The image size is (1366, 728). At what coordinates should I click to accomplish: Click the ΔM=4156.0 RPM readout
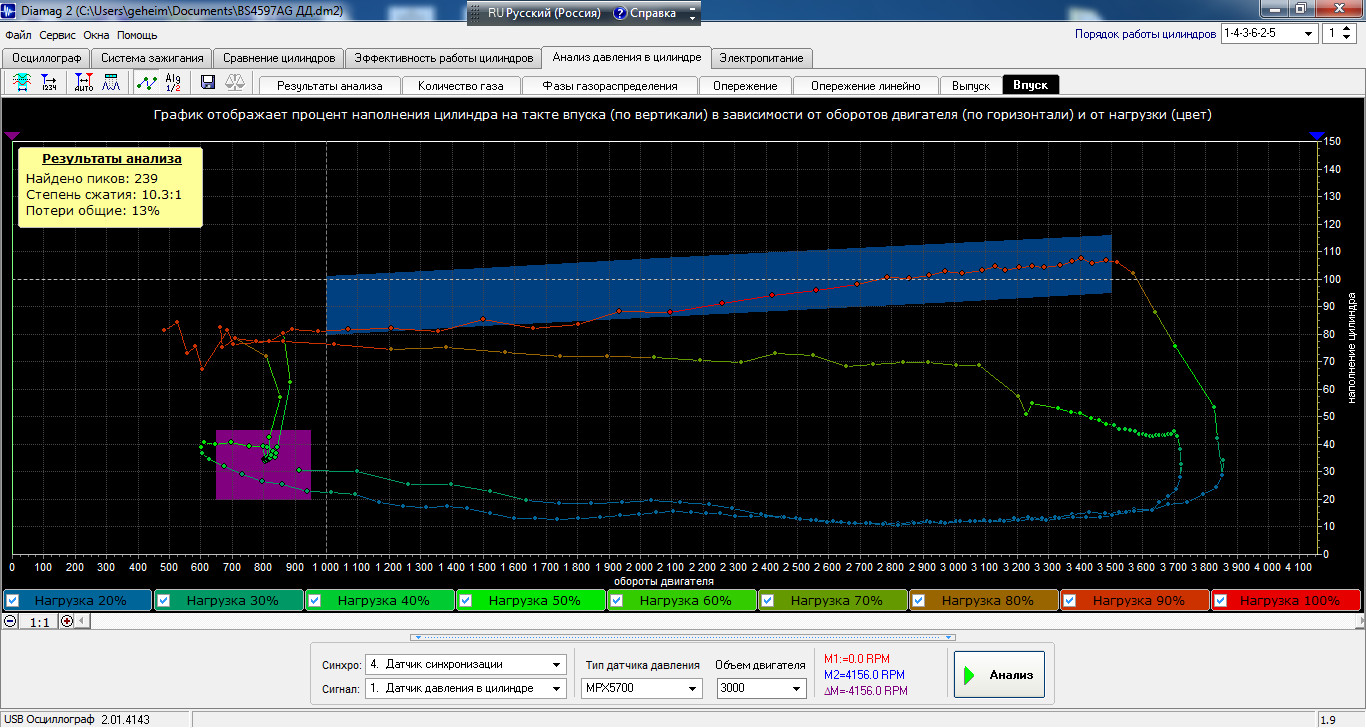[866, 690]
